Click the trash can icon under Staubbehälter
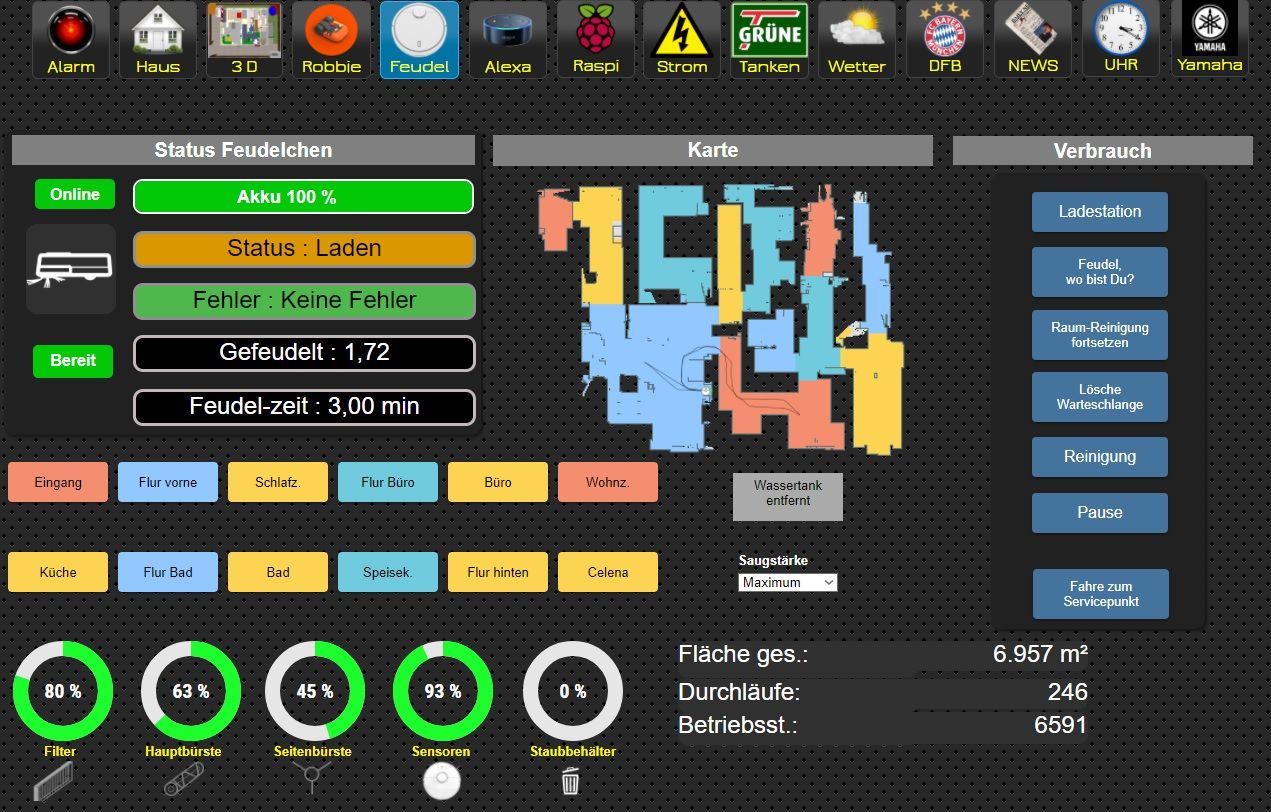 point(570,781)
